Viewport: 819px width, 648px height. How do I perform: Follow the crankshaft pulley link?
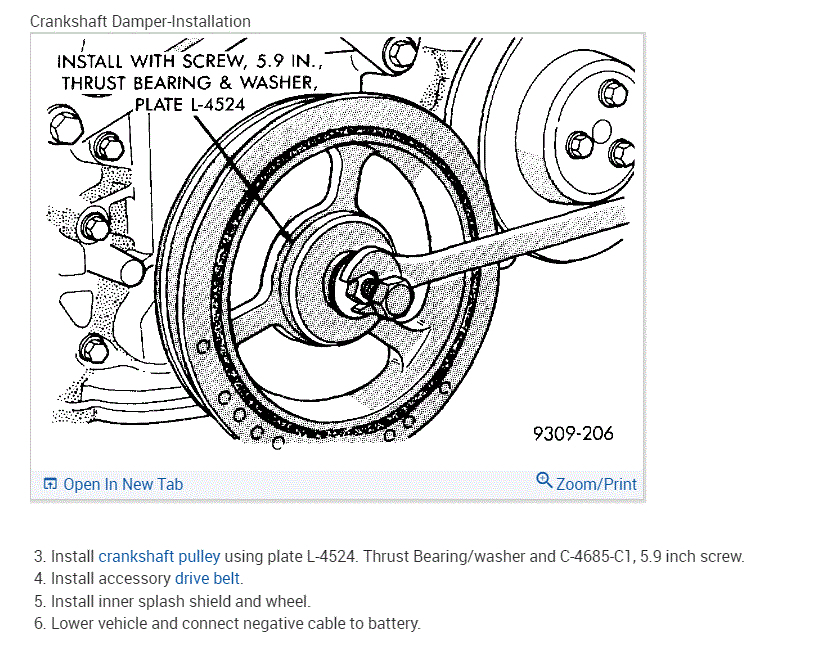click(159, 556)
